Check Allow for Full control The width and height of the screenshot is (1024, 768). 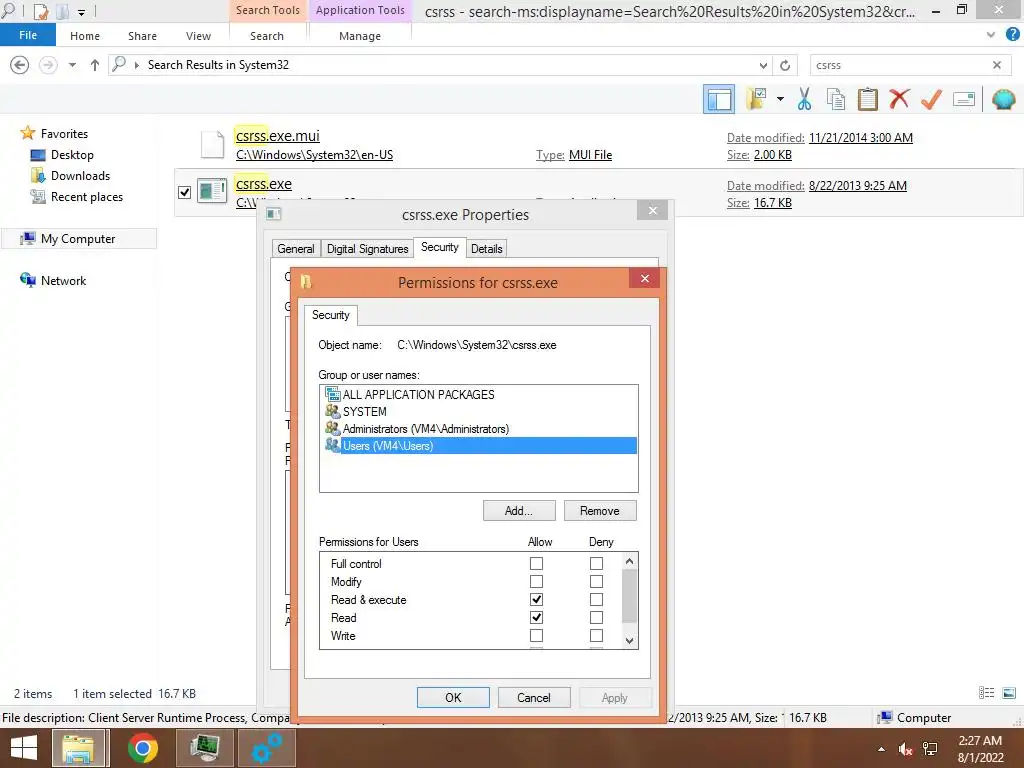click(536, 563)
